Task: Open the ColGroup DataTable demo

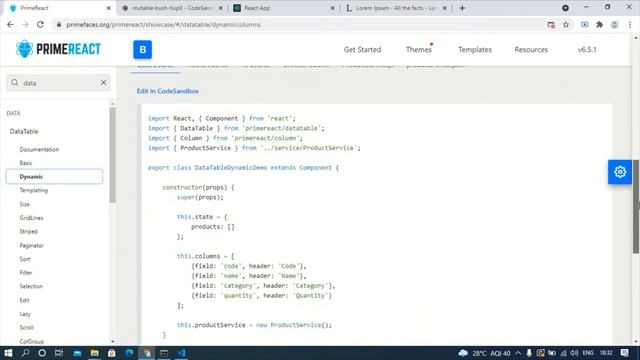Action: [31, 341]
